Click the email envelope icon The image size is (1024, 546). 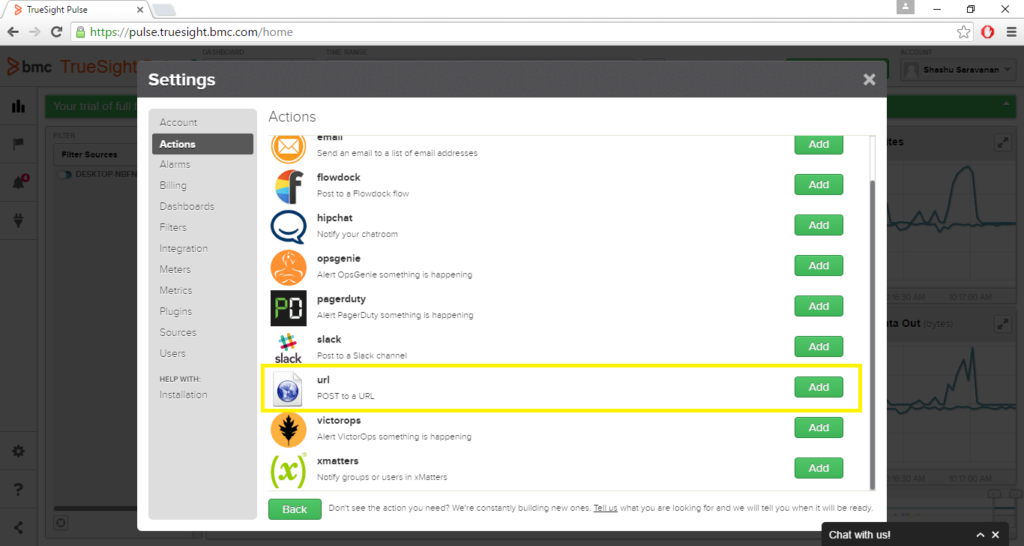(x=289, y=148)
